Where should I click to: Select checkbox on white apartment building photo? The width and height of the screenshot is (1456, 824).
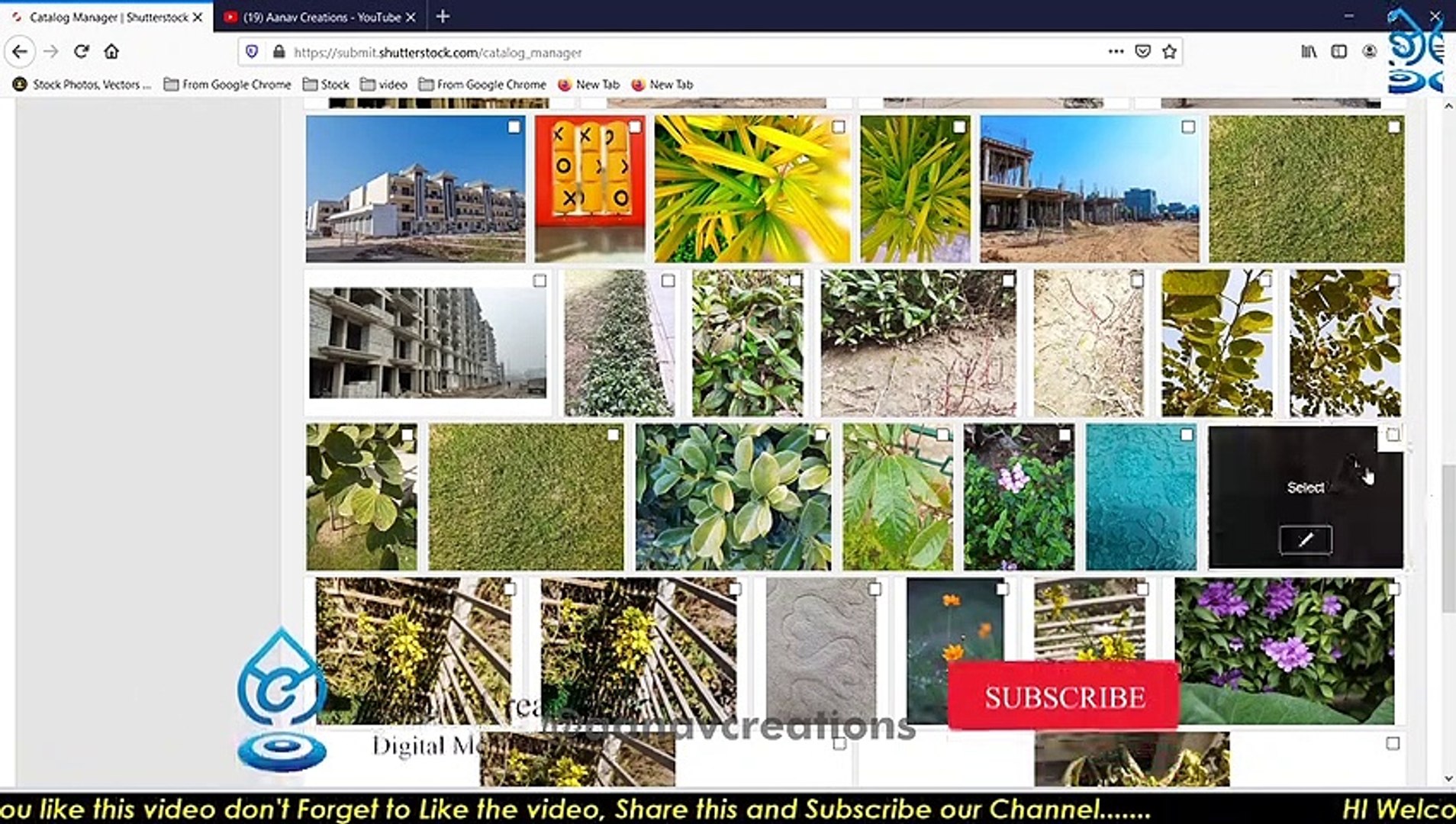514,127
